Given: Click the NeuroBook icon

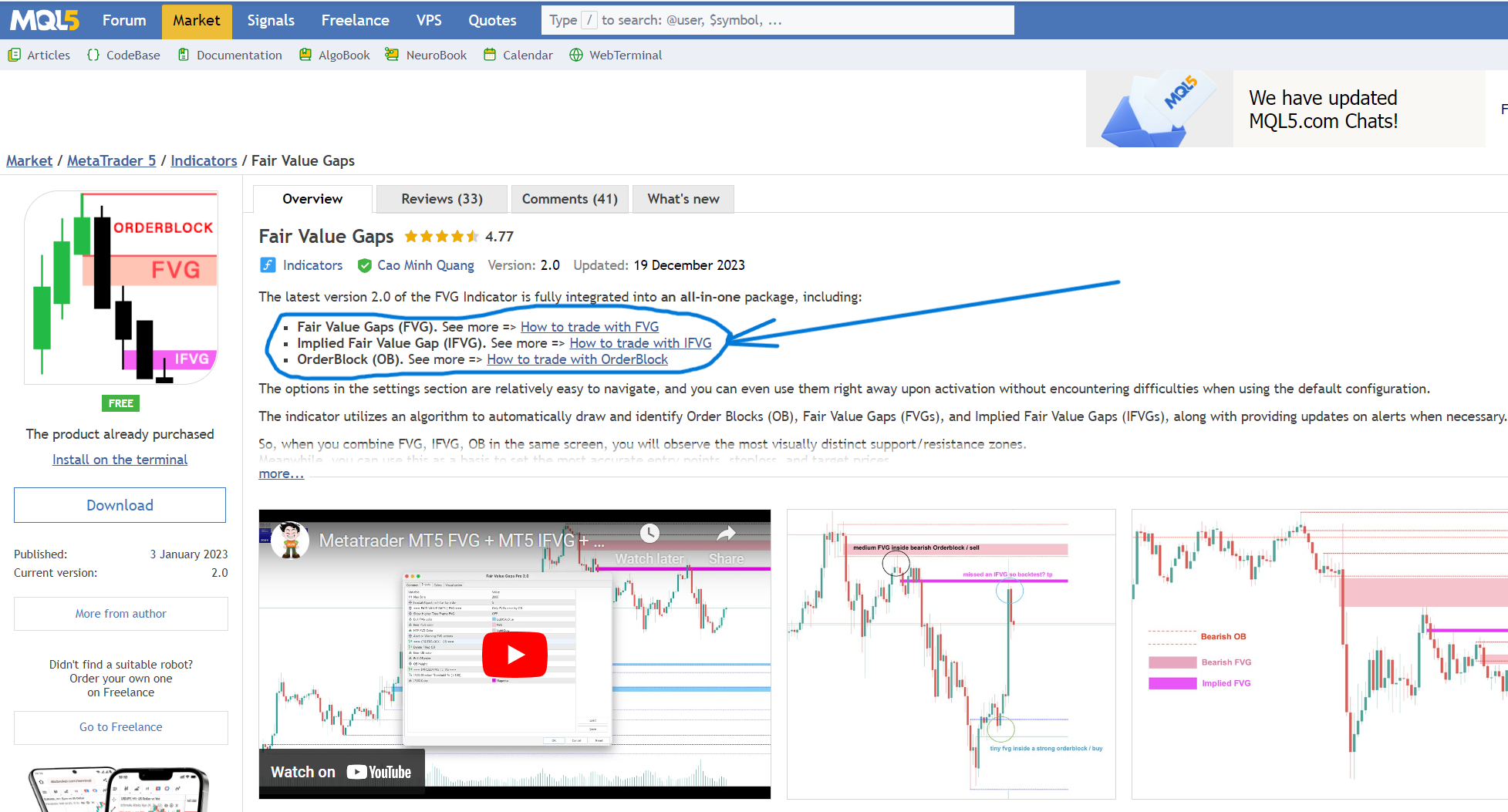Looking at the screenshot, I should tap(392, 55).
